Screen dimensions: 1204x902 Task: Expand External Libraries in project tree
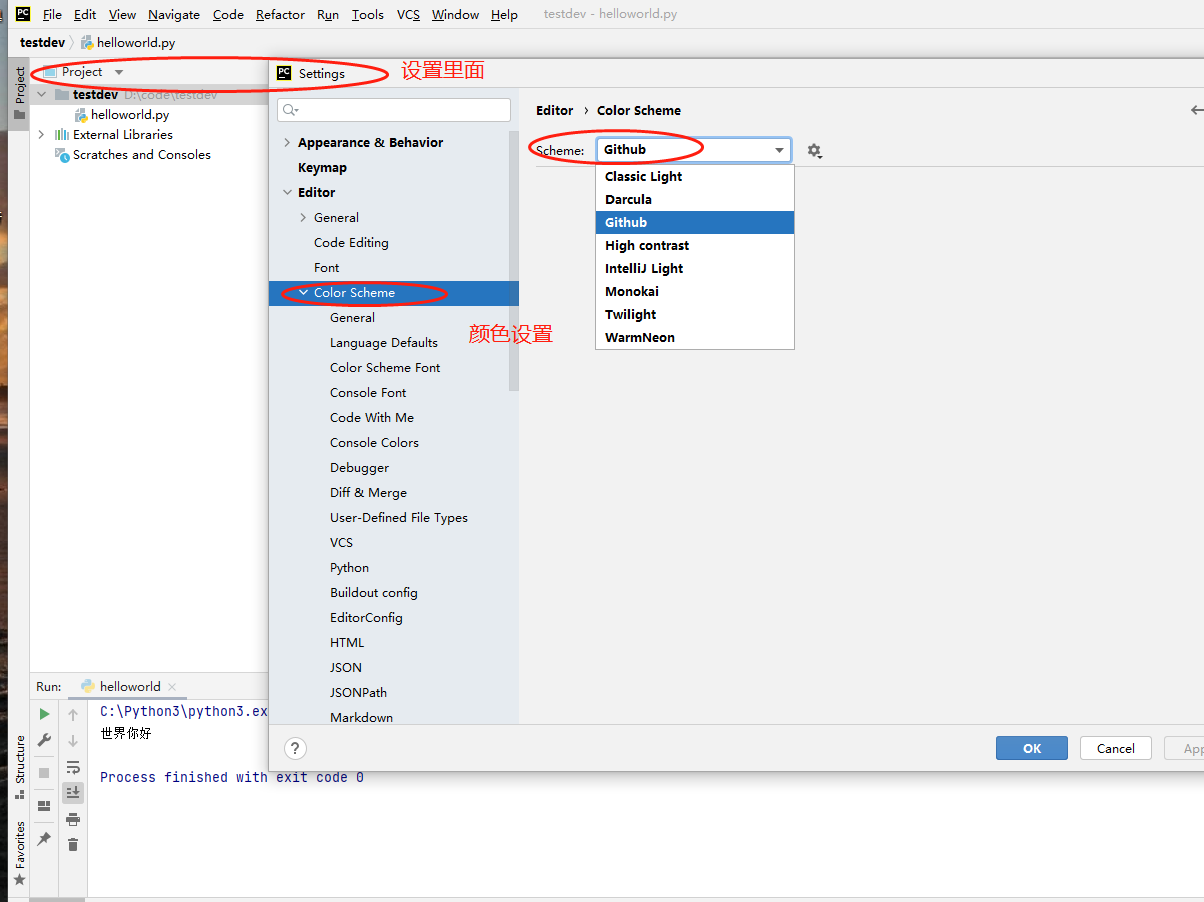click(41, 134)
